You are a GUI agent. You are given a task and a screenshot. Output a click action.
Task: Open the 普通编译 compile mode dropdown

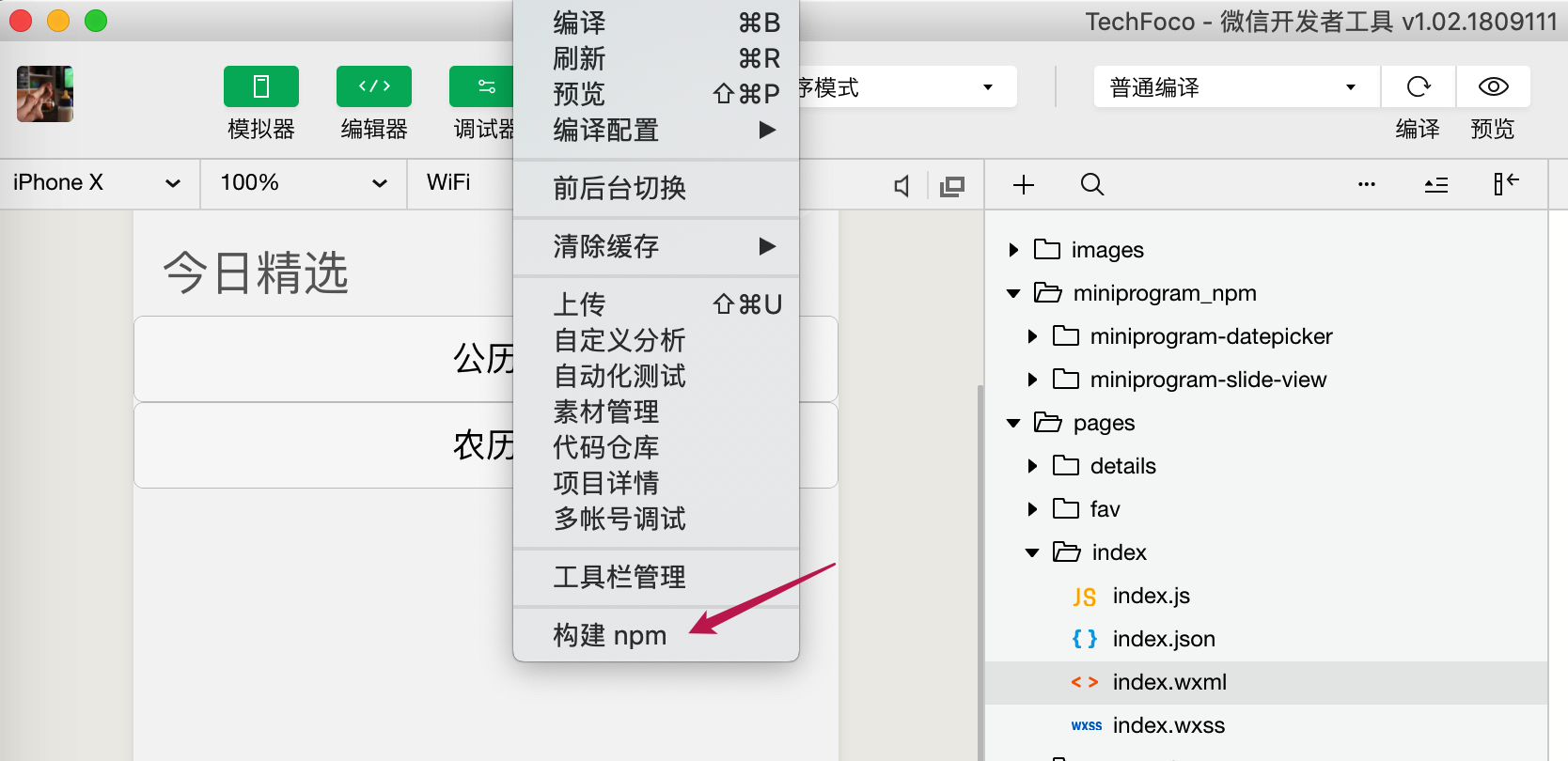tap(1236, 86)
